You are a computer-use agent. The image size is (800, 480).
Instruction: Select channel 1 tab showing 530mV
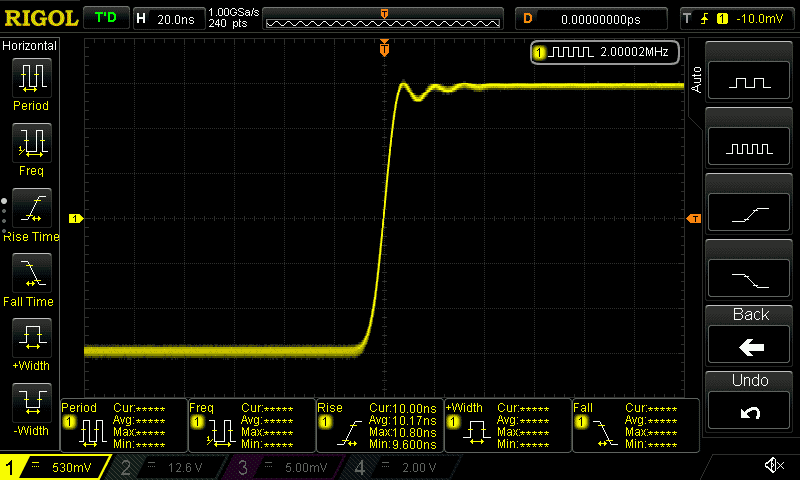pyautogui.click(x=55, y=467)
